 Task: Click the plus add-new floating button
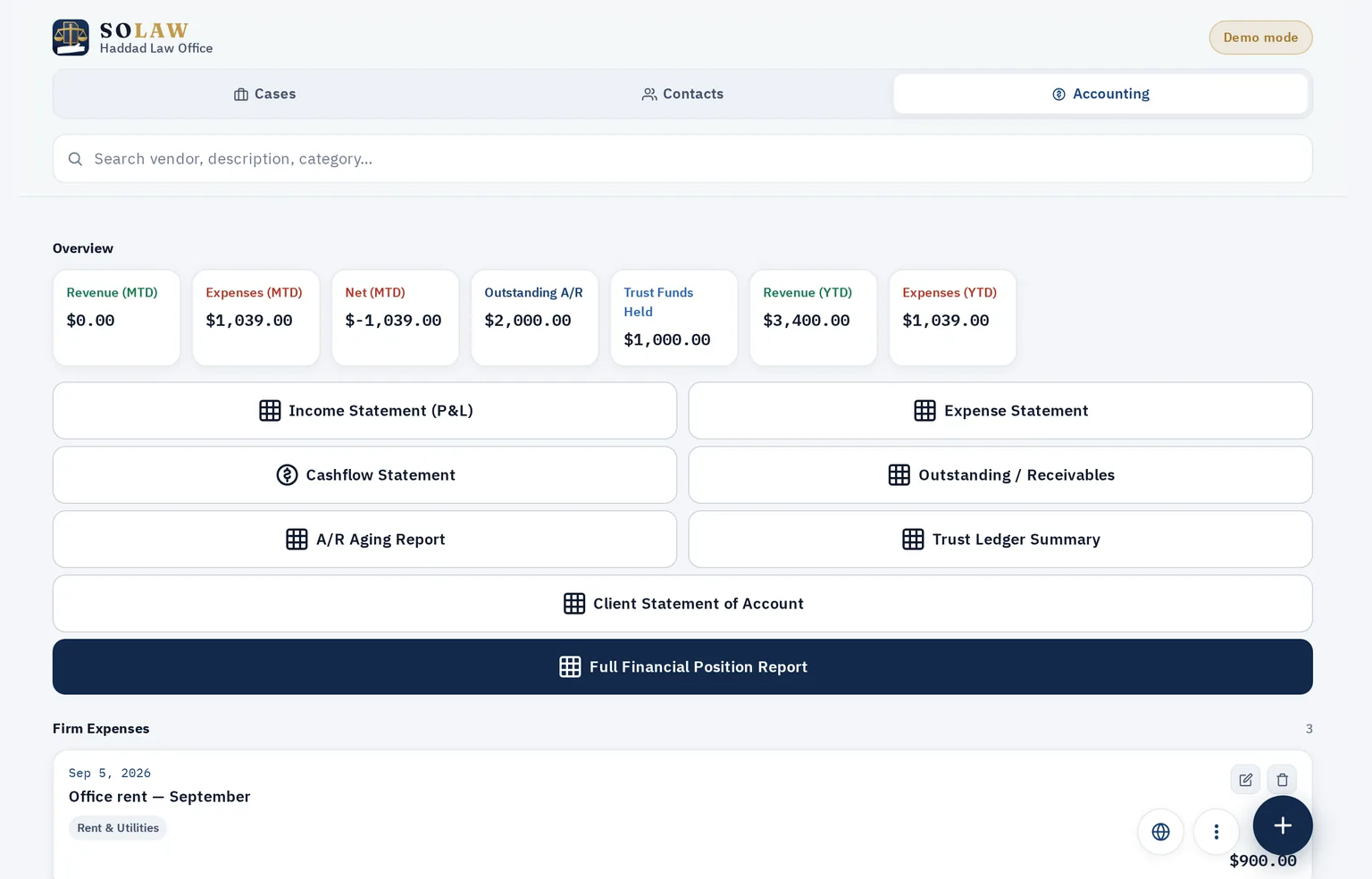tap(1283, 825)
